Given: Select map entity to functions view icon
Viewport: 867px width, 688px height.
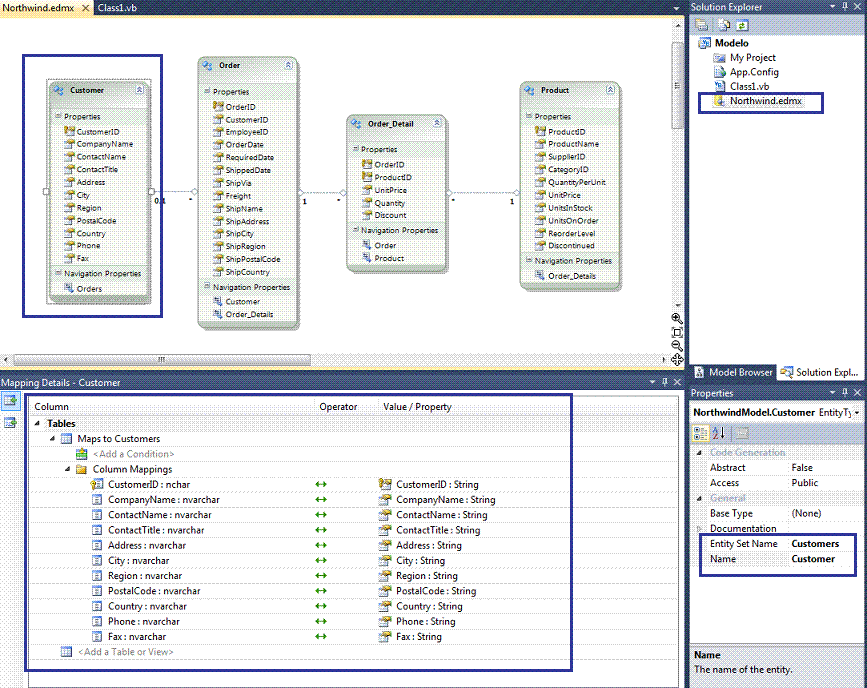Looking at the screenshot, I should pos(11,423).
